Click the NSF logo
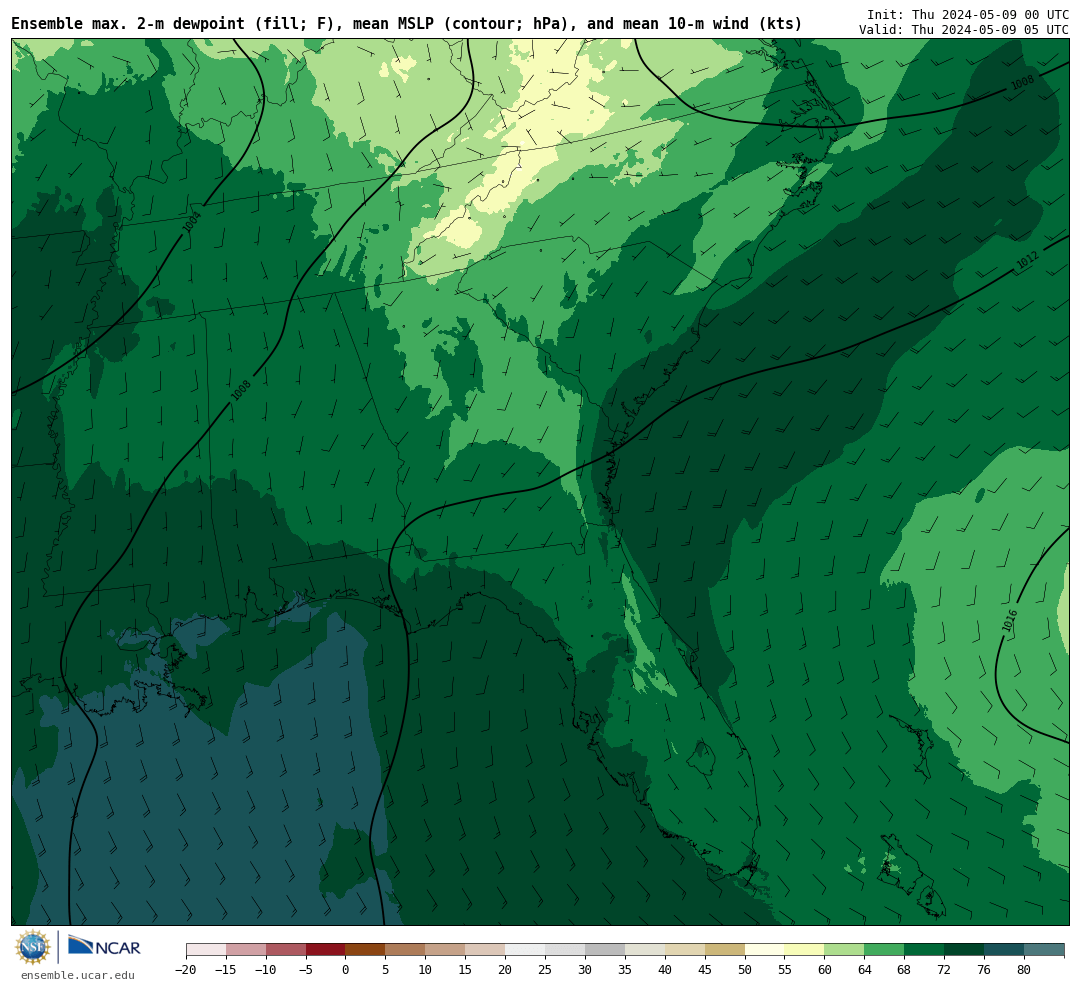 [x=33, y=947]
